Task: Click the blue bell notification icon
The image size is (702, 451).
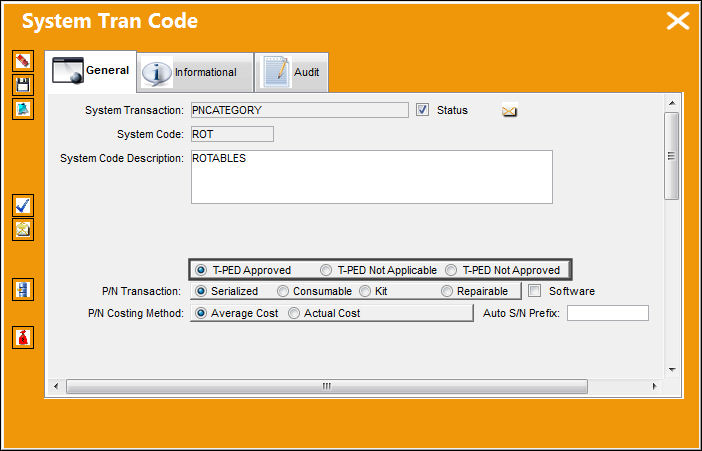Action: pyautogui.click(x=23, y=109)
